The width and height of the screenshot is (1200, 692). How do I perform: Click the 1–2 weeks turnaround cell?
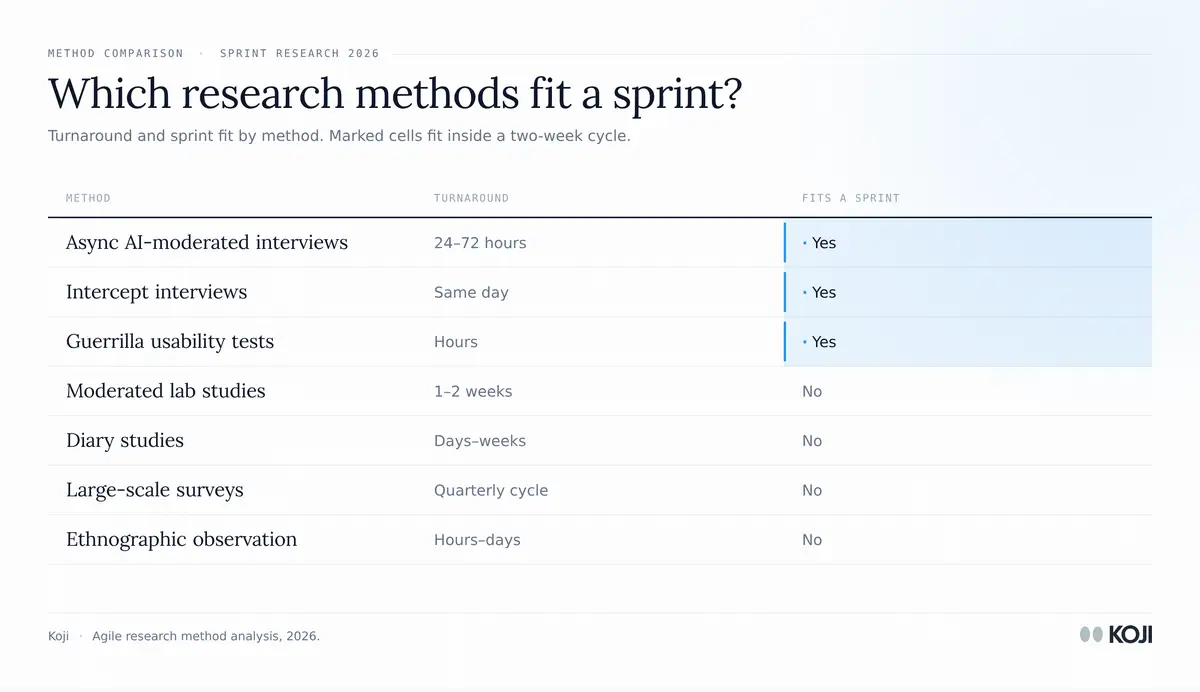coord(473,392)
